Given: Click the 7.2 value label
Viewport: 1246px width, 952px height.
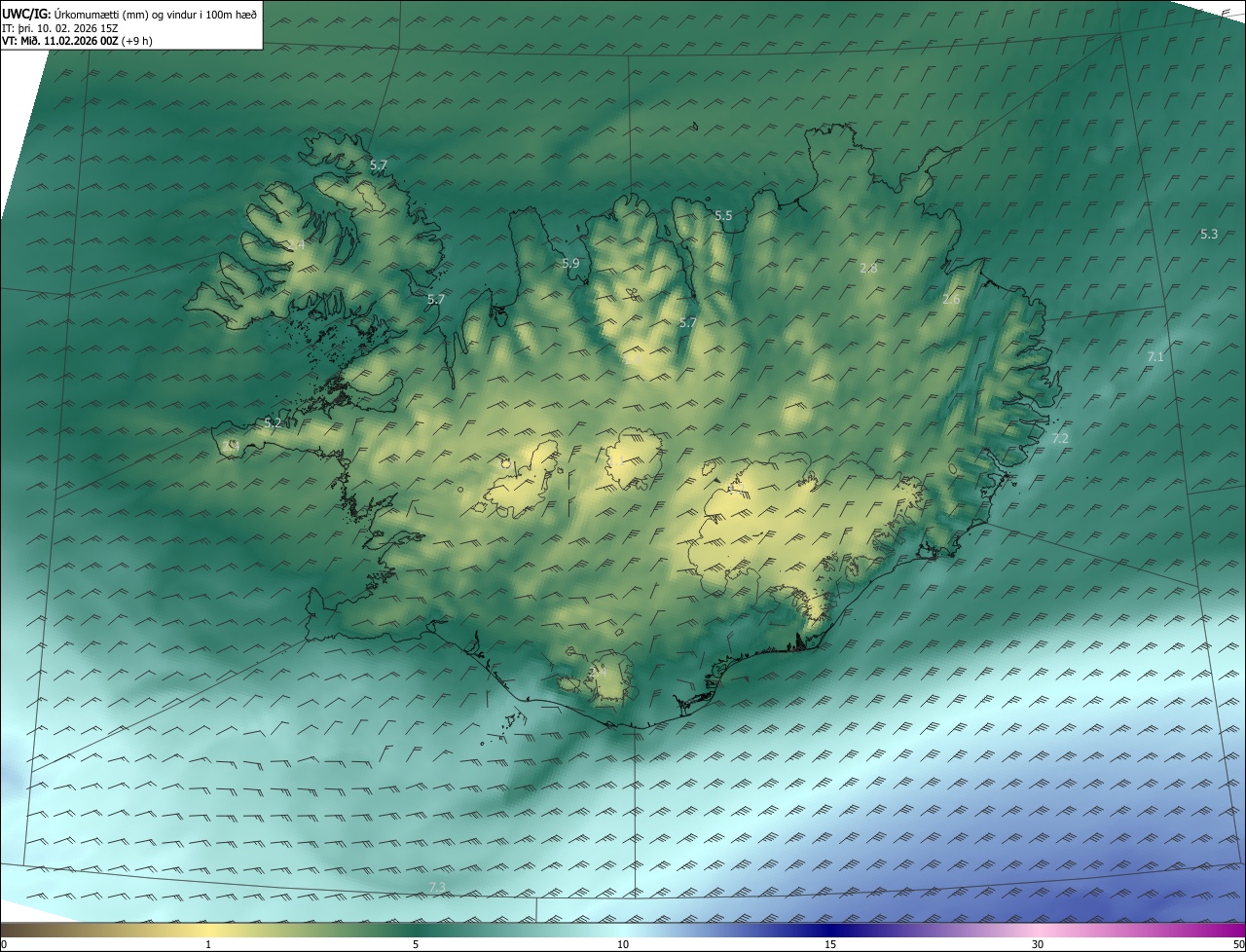Looking at the screenshot, I should pos(1060,439).
